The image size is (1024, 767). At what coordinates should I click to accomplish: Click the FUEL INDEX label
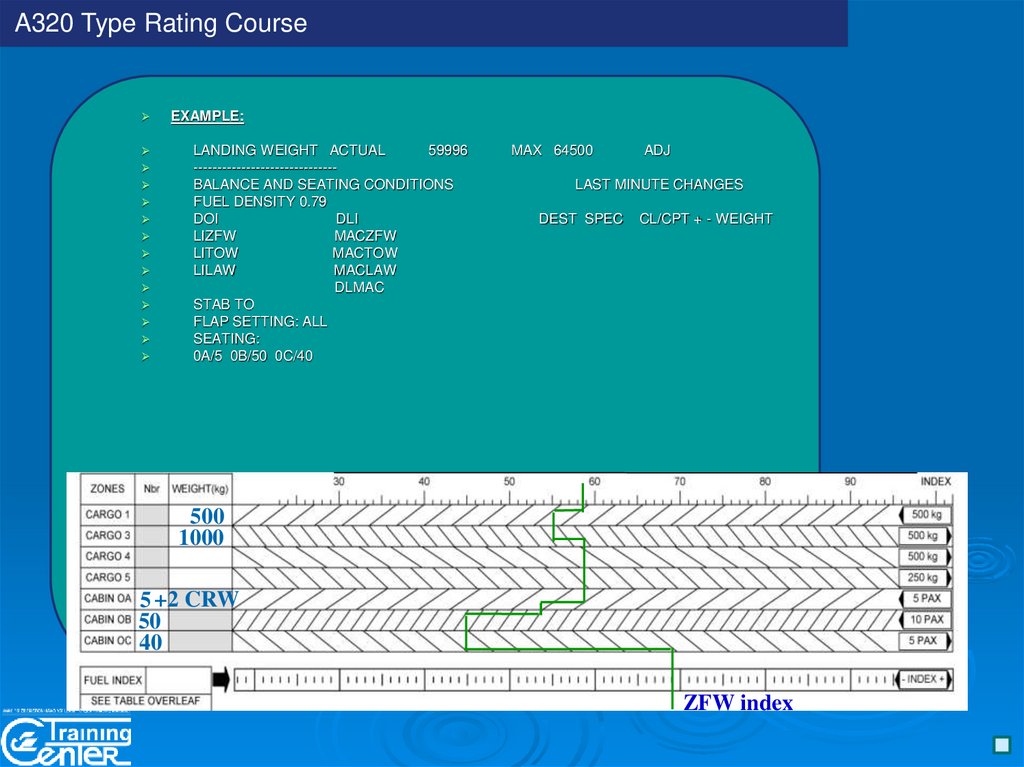coord(112,680)
